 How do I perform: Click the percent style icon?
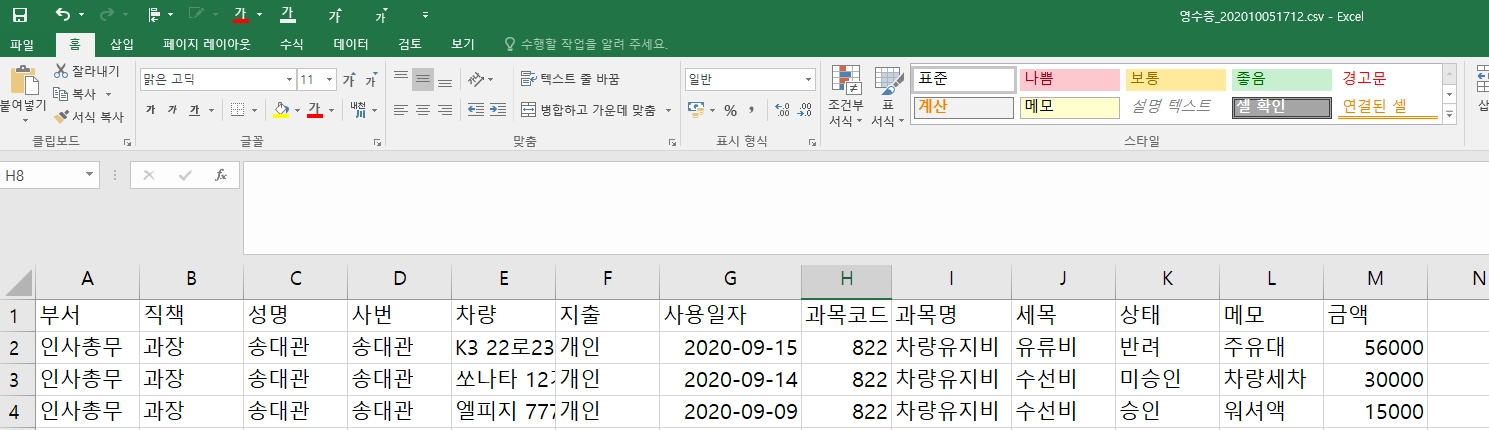point(730,110)
